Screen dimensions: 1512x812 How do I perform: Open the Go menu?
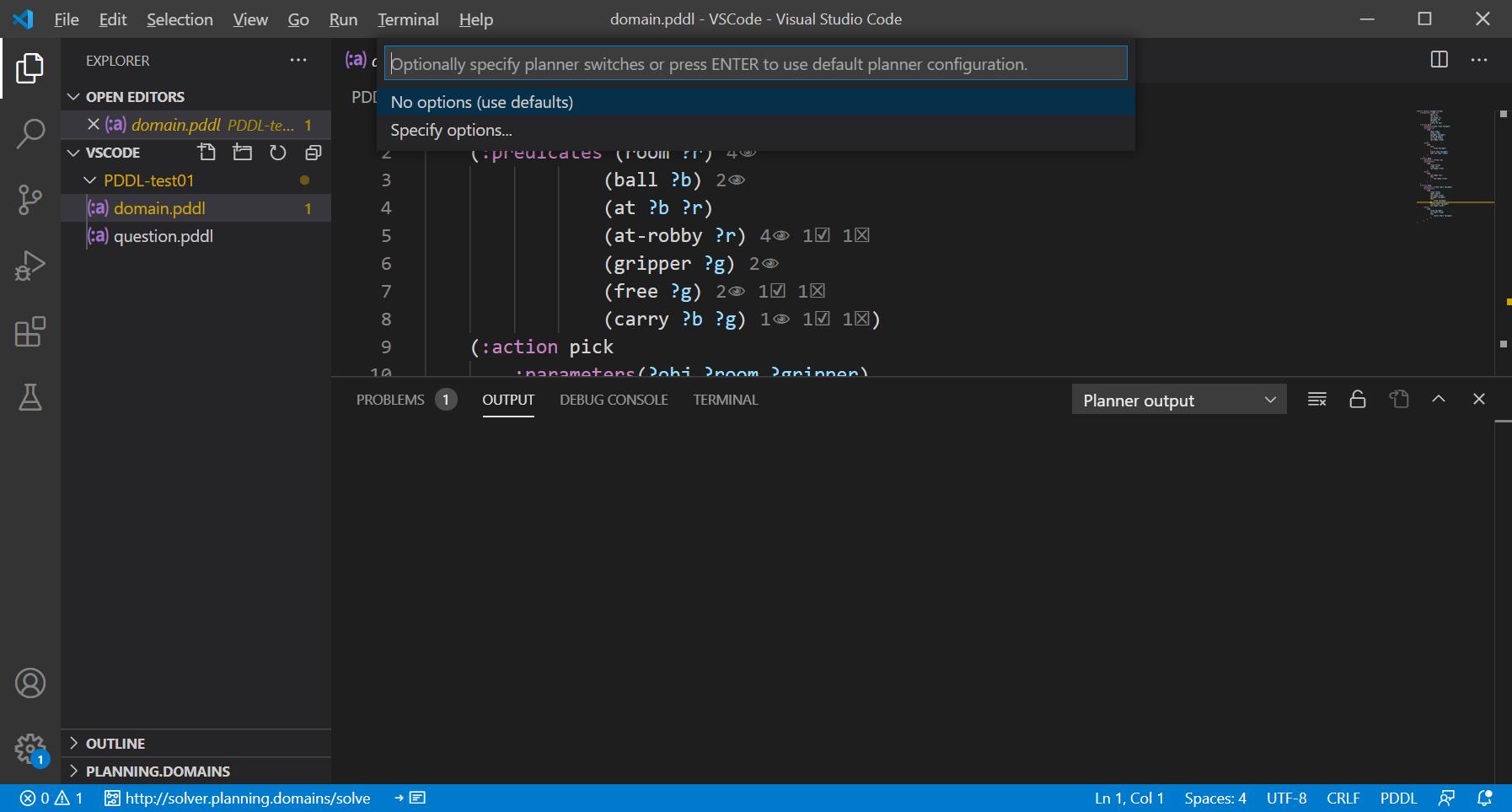pyautogui.click(x=298, y=19)
